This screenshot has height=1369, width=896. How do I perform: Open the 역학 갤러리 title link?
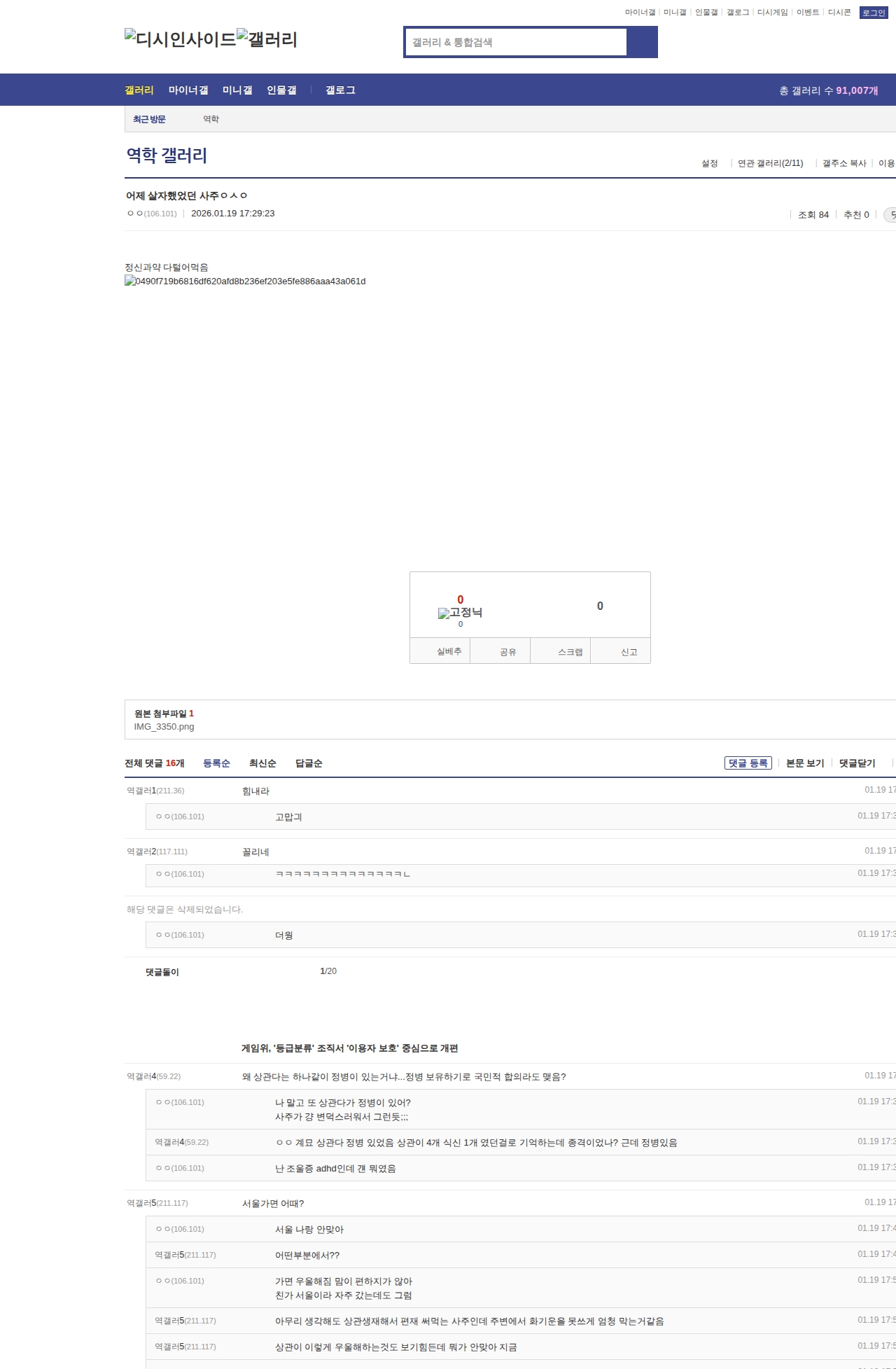pyautogui.click(x=167, y=155)
